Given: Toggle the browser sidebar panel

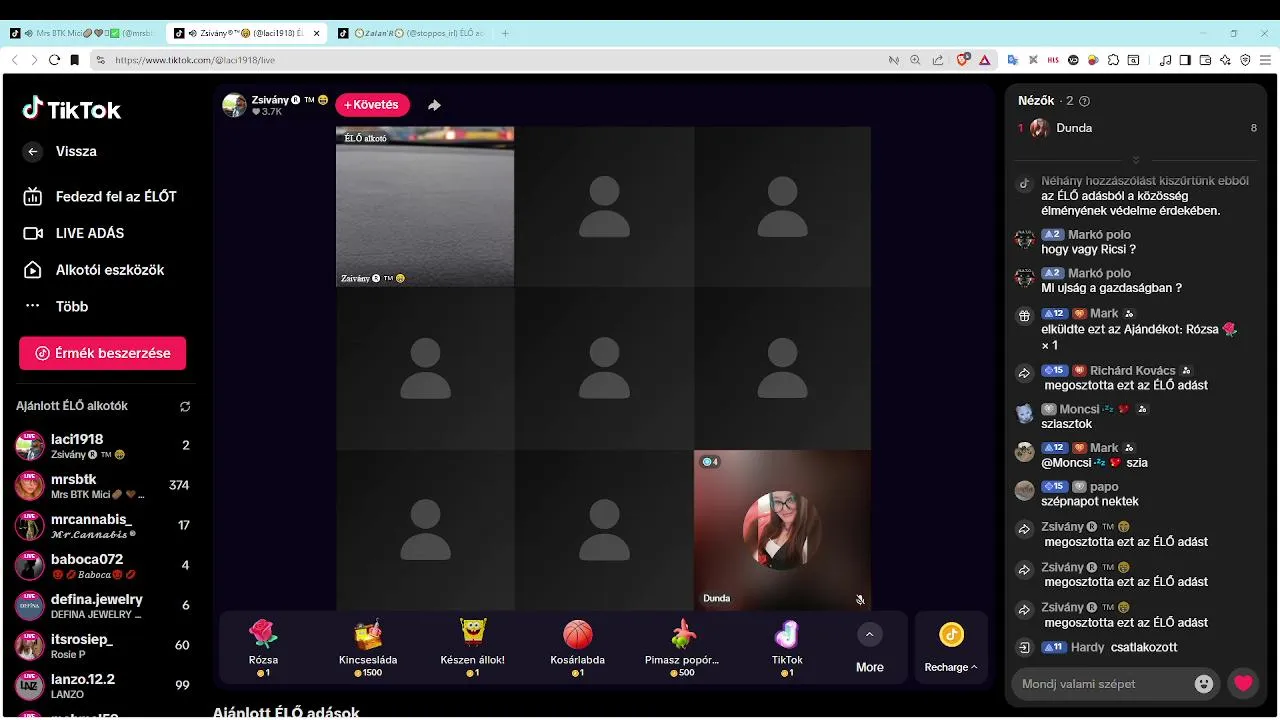Looking at the screenshot, I should [x=1185, y=60].
